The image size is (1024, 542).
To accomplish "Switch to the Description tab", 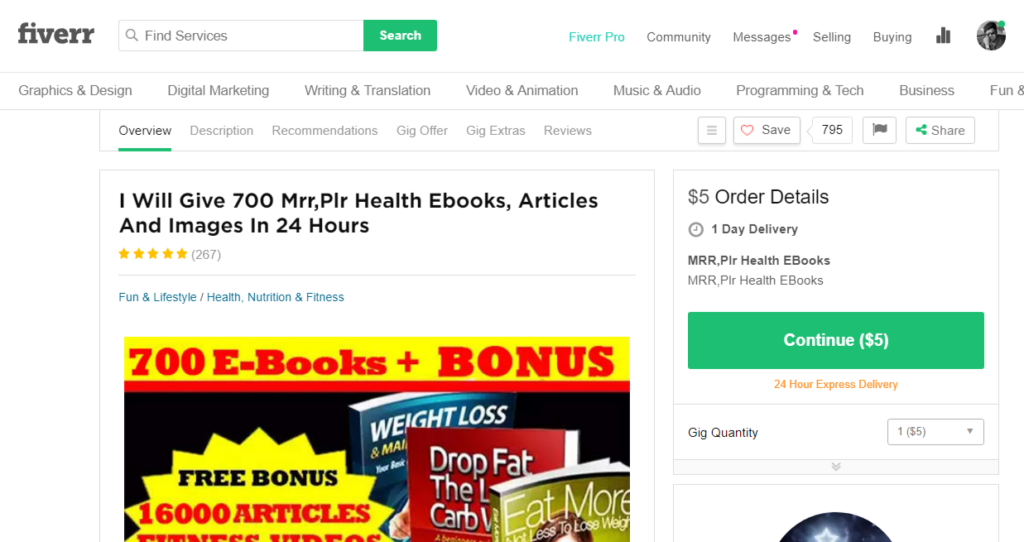I will 221,131.
